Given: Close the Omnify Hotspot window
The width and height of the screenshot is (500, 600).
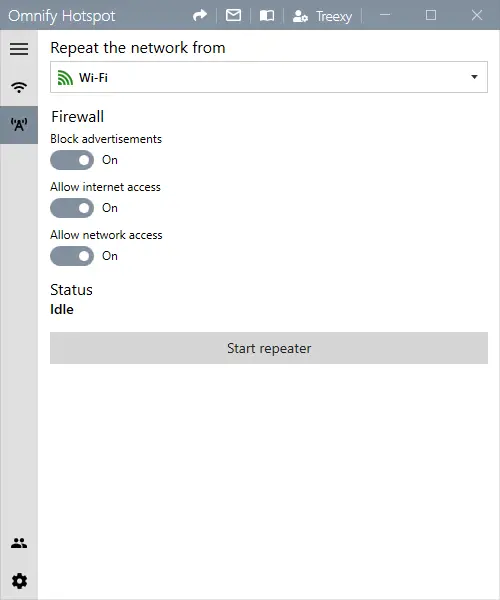Looking at the screenshot, I should (477, 15).
